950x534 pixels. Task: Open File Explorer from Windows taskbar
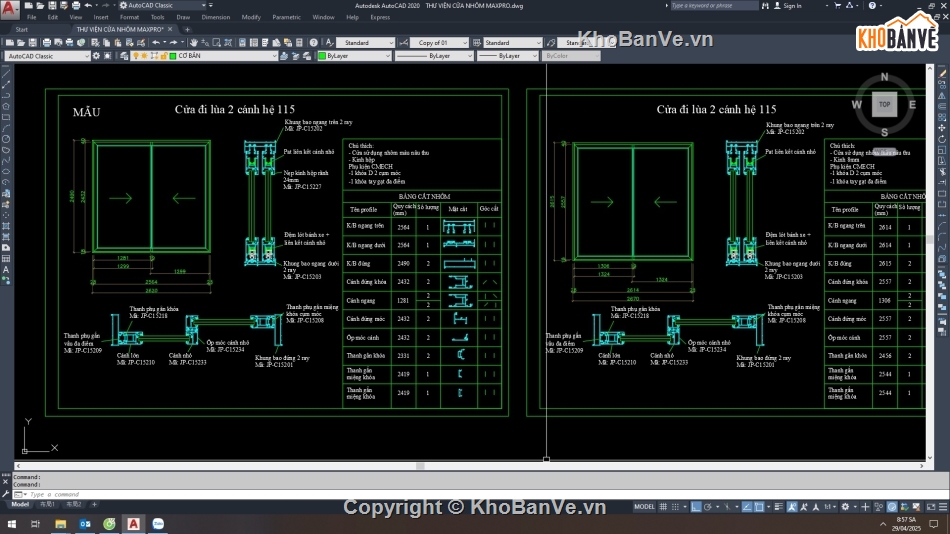61,524
